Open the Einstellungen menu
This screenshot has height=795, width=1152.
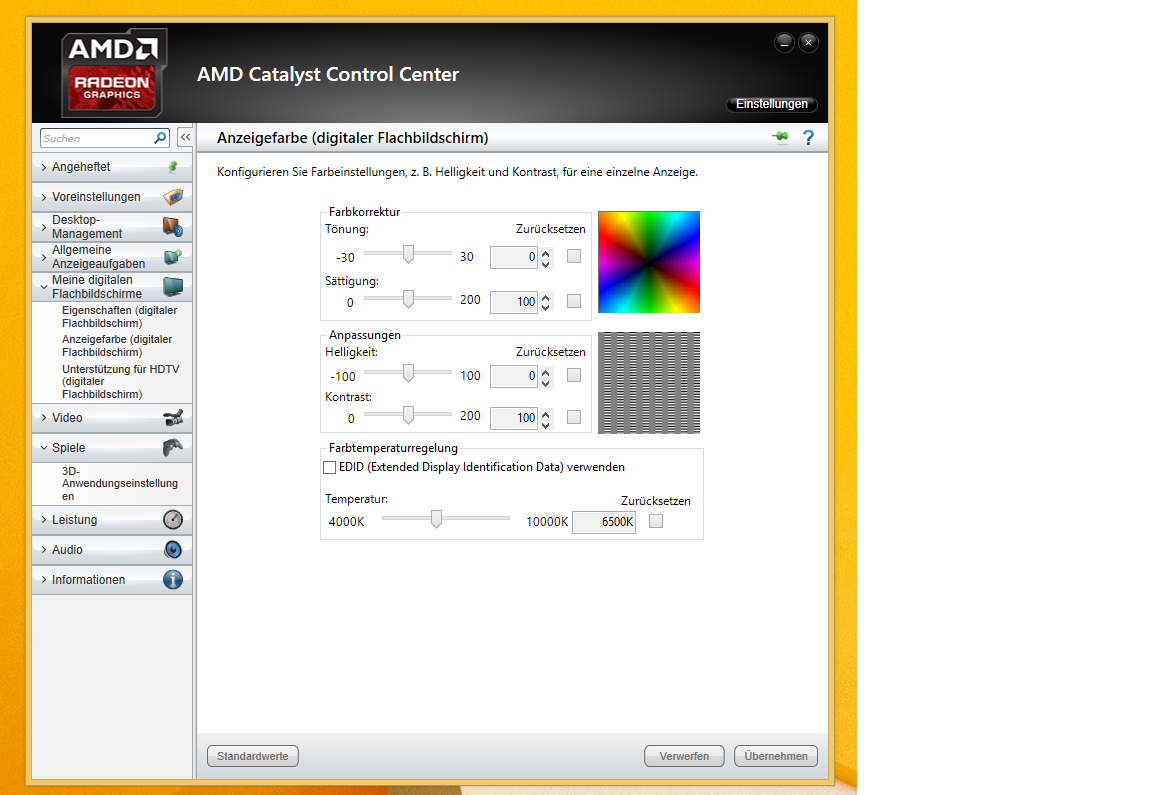[771, 104]
